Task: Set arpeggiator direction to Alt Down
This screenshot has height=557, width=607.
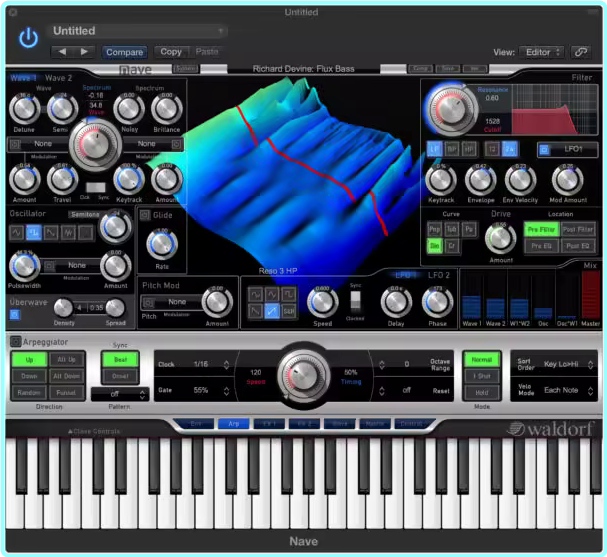Action: [x=66, y=376]
